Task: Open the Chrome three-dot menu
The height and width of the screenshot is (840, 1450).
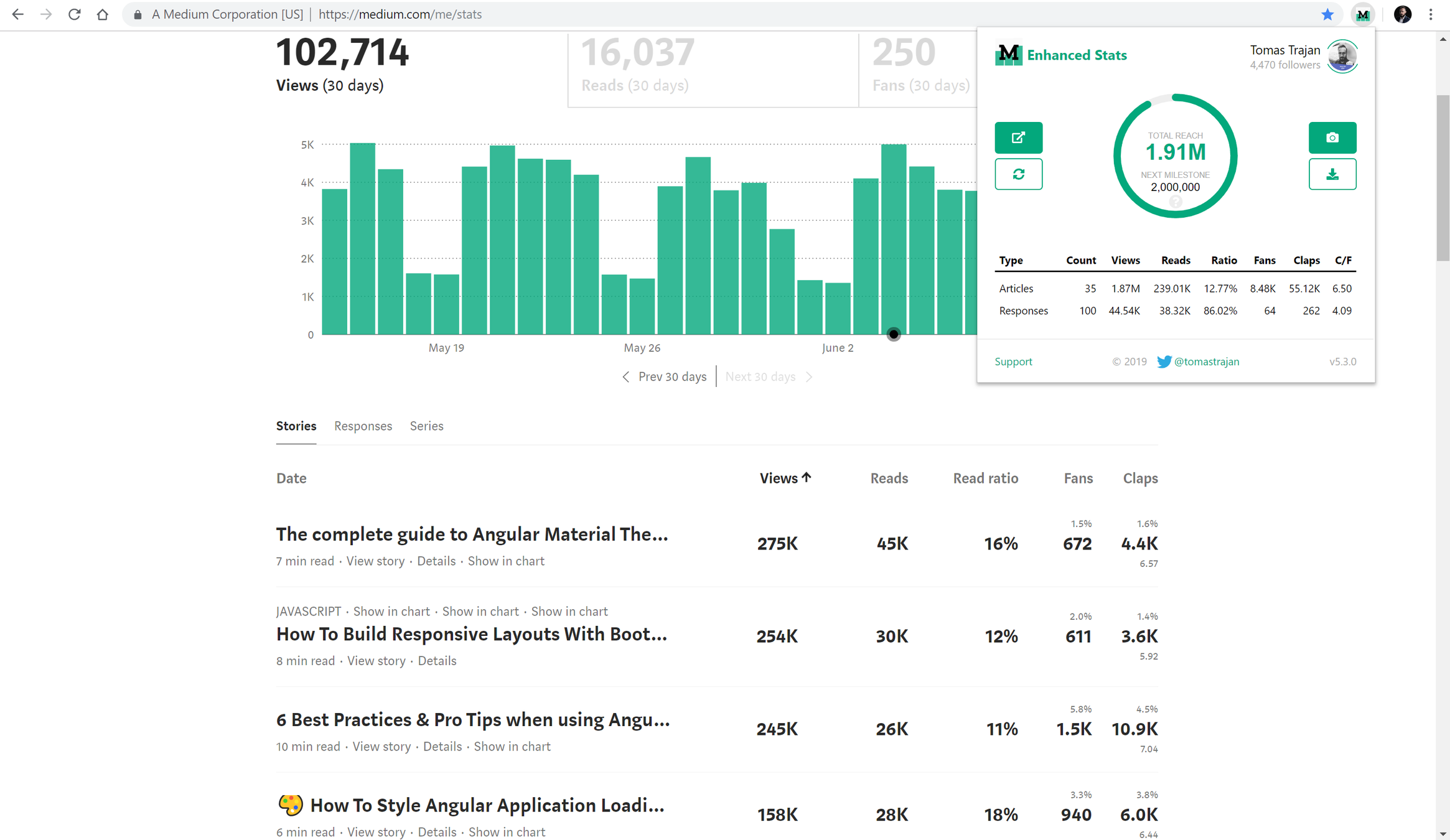Action: [x=1431, y=14]
